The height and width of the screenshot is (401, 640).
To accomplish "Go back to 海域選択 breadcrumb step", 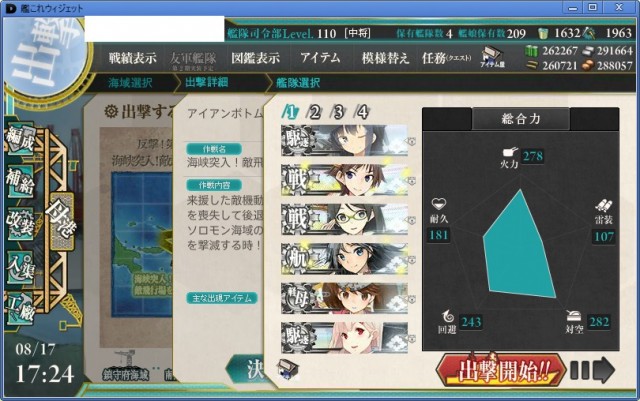I will 130,83.
